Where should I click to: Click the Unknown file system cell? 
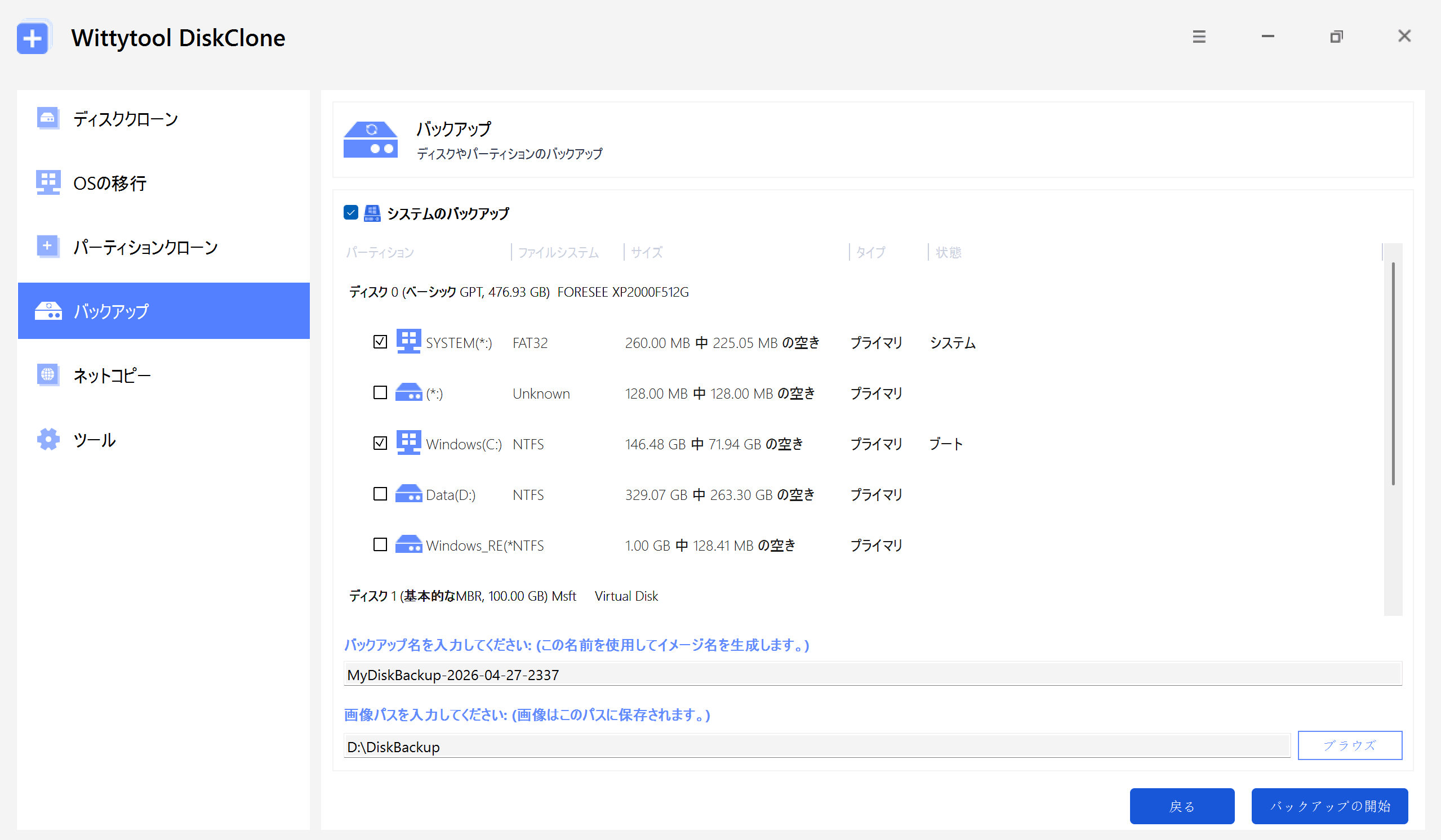541,394
